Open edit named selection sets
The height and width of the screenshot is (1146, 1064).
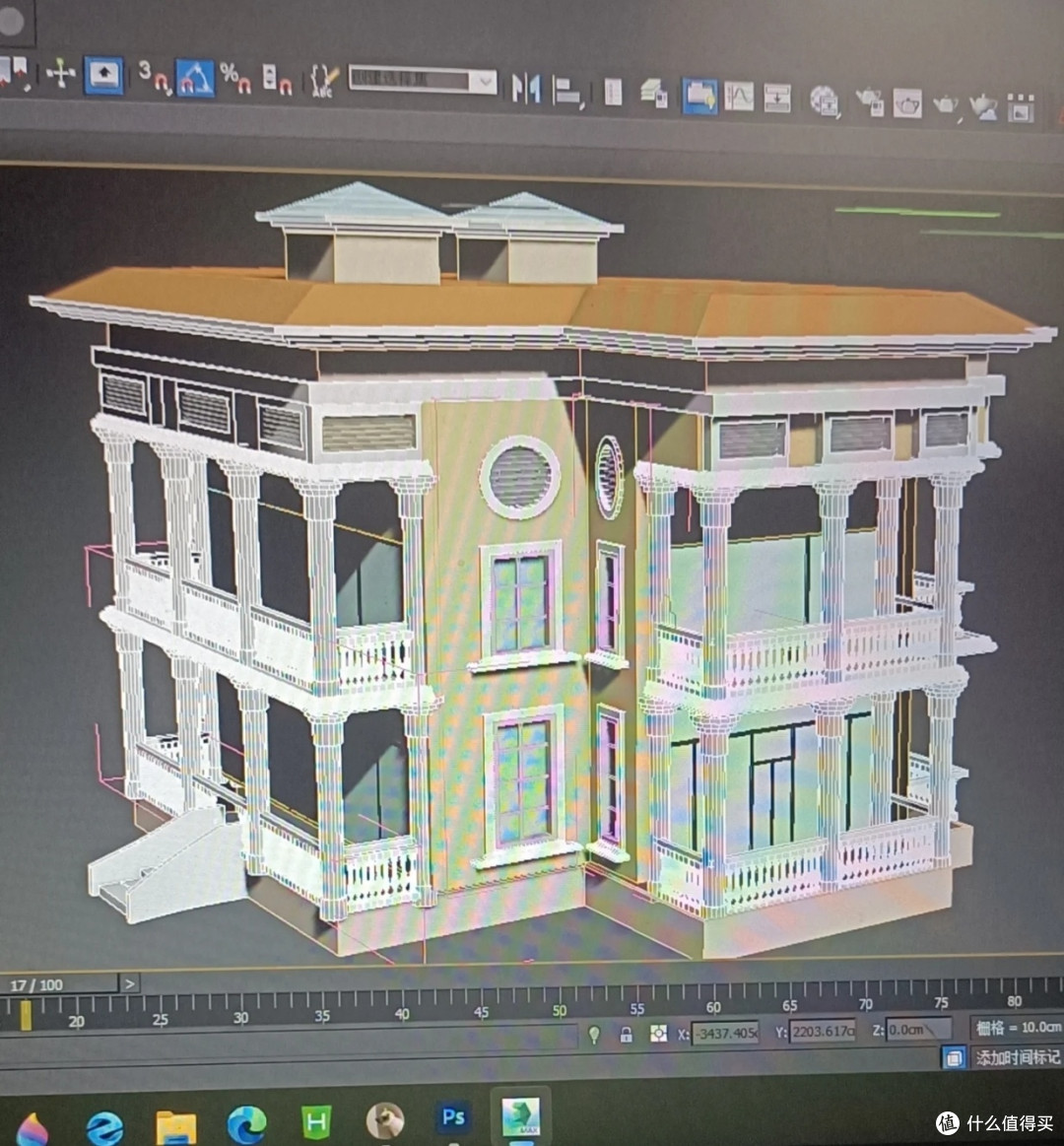pos(323,81)
